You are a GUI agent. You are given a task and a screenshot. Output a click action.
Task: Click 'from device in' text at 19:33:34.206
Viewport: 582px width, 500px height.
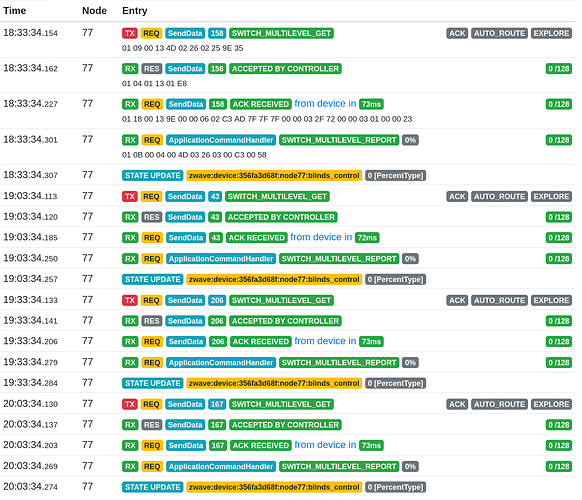tap(326, 341)
